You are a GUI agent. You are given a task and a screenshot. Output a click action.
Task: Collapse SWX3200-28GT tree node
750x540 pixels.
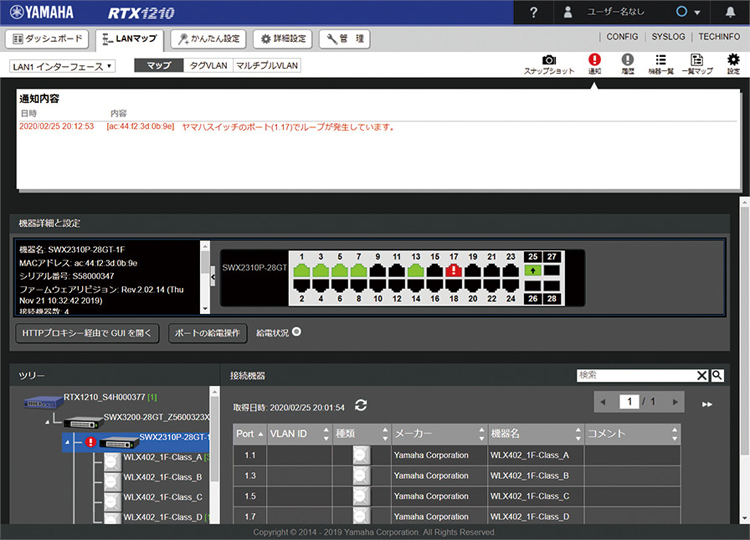pos(47,422)
